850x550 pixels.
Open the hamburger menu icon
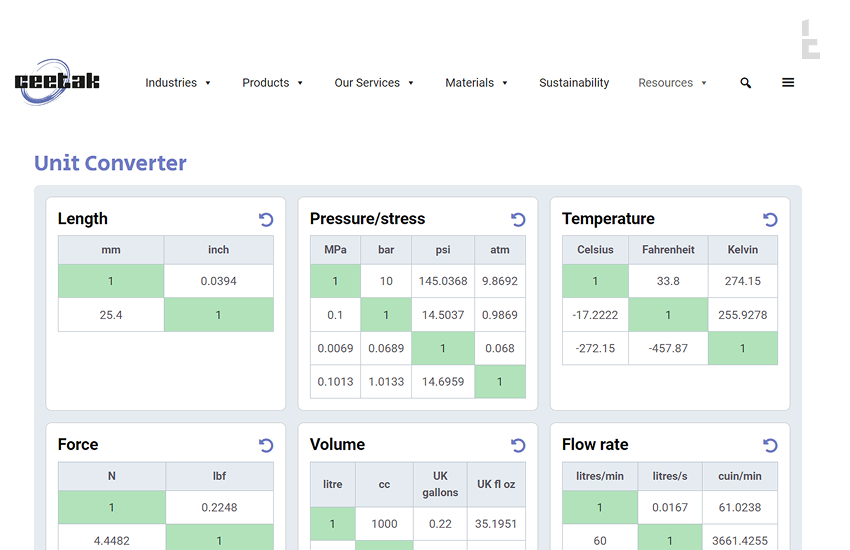tap(788, 83)
